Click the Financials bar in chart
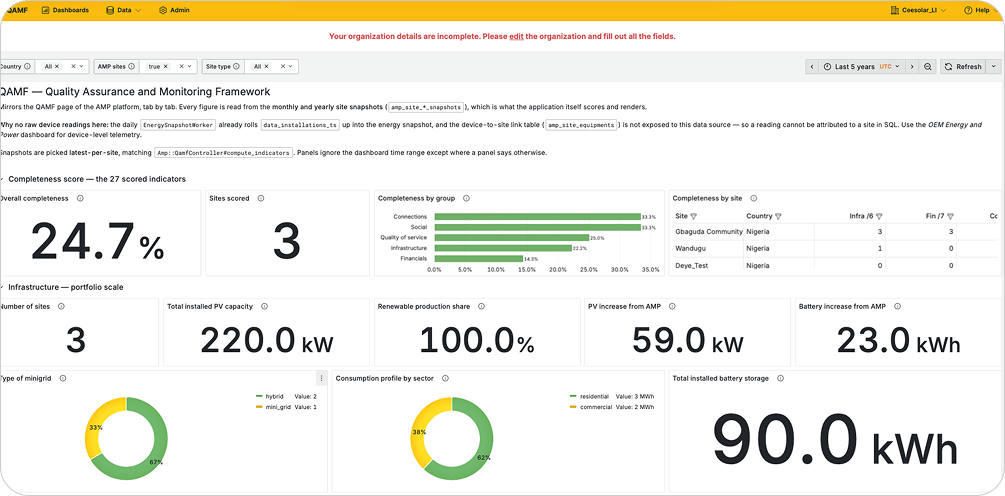This screenshot has height=496, width=1005. (x=478, y=258)
